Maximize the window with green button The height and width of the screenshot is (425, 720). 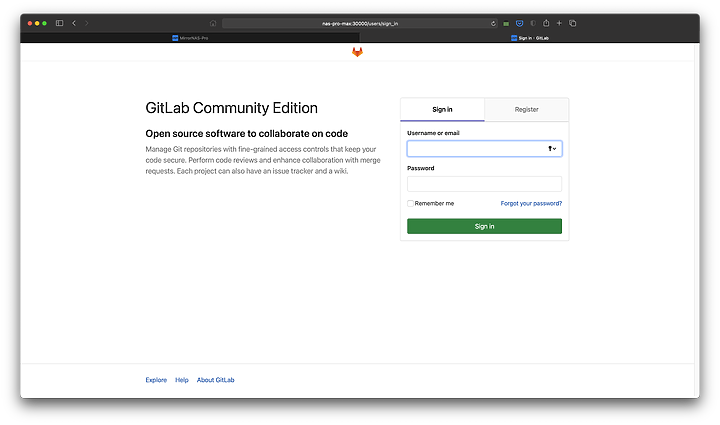click(x=45, y=23)
